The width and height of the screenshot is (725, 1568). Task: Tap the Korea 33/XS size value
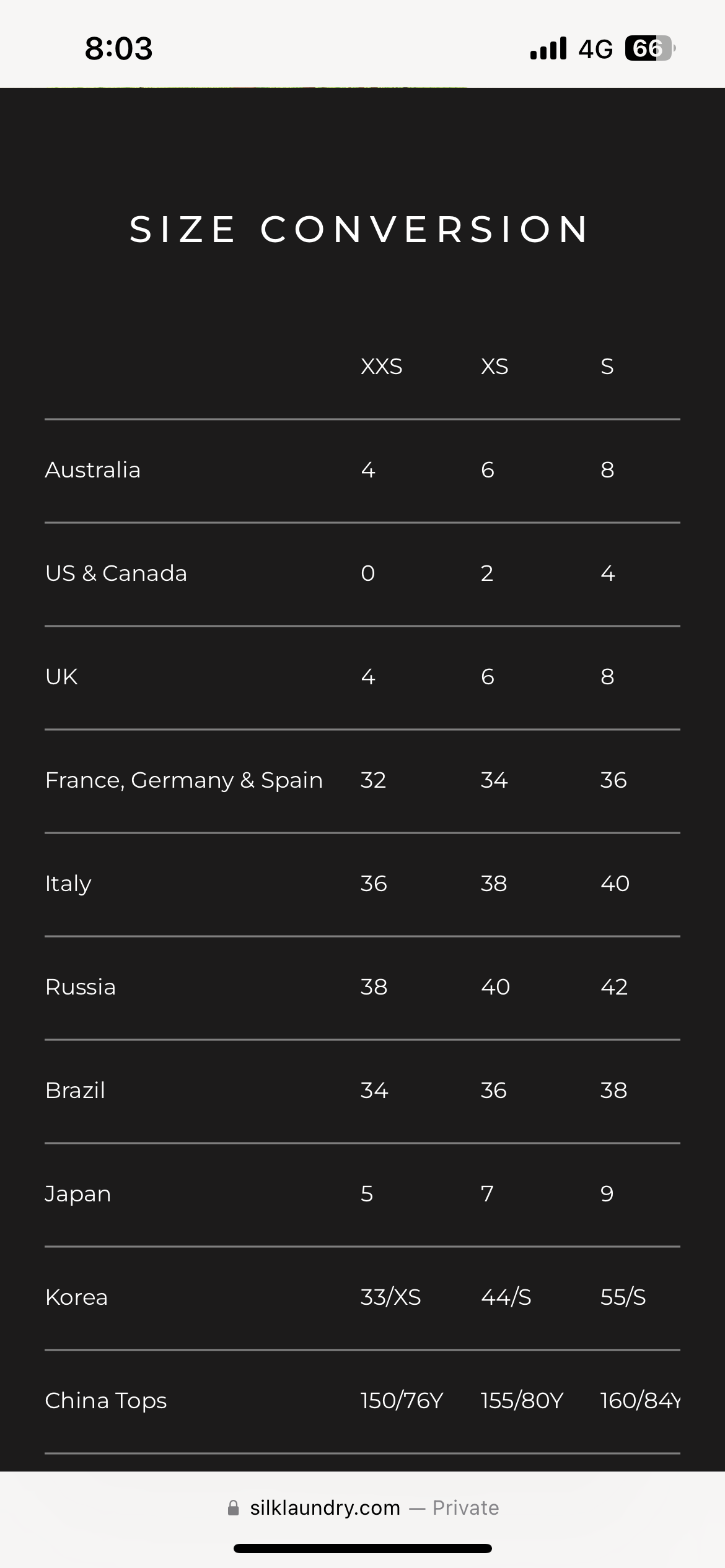(x=391, y=1297)
